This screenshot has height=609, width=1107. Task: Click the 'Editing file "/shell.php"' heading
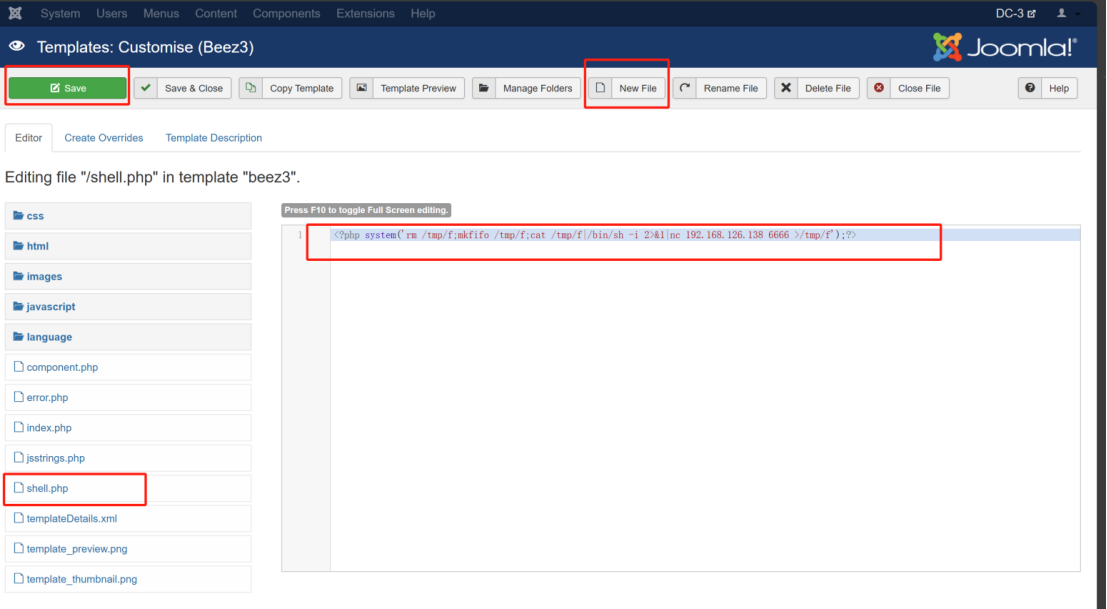click(152, 177)
